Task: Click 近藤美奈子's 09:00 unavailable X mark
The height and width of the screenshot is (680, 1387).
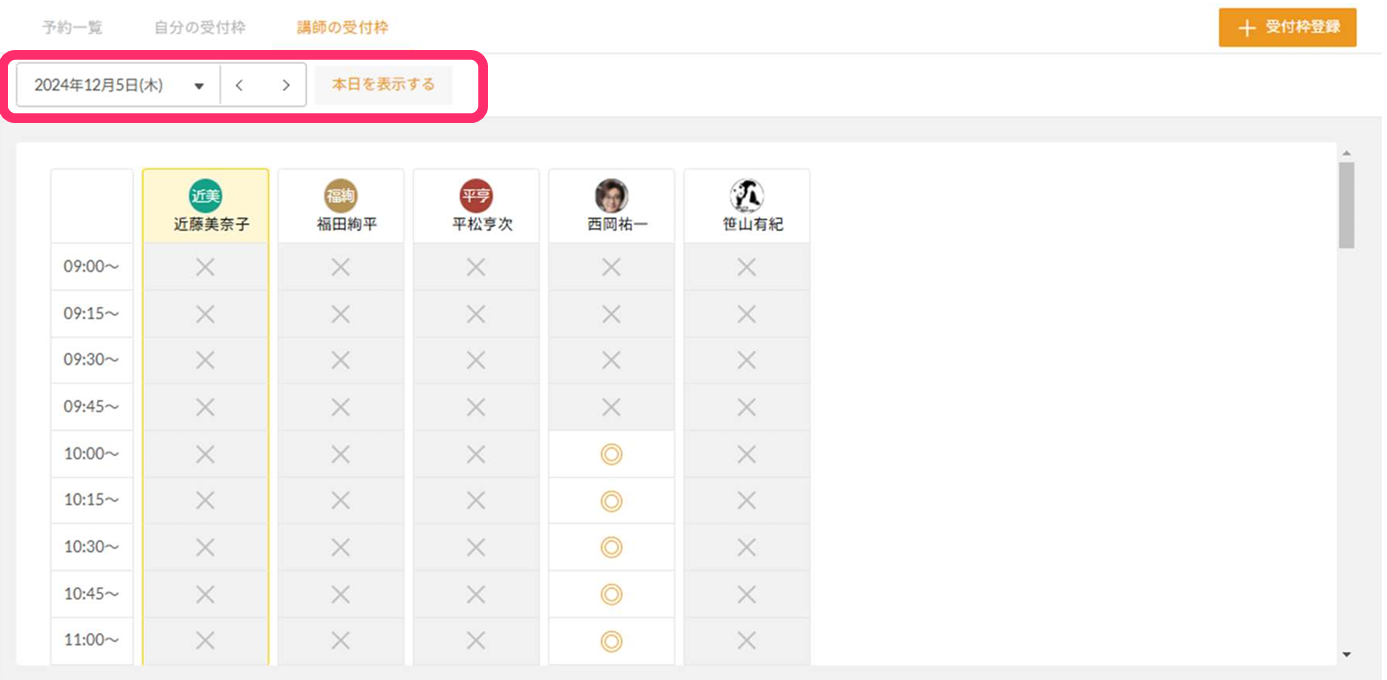Action: point(205,267)
